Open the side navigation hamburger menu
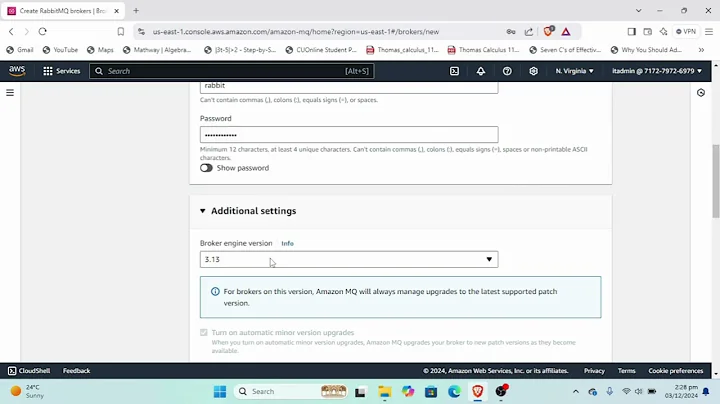Image resolution: width=720 pixels, height=404 pixels. (10, 93)
